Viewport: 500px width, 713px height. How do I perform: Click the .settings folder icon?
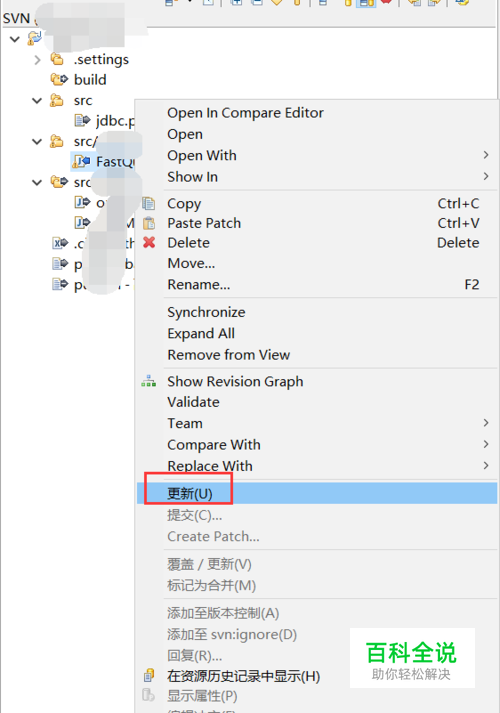(57, 59)
